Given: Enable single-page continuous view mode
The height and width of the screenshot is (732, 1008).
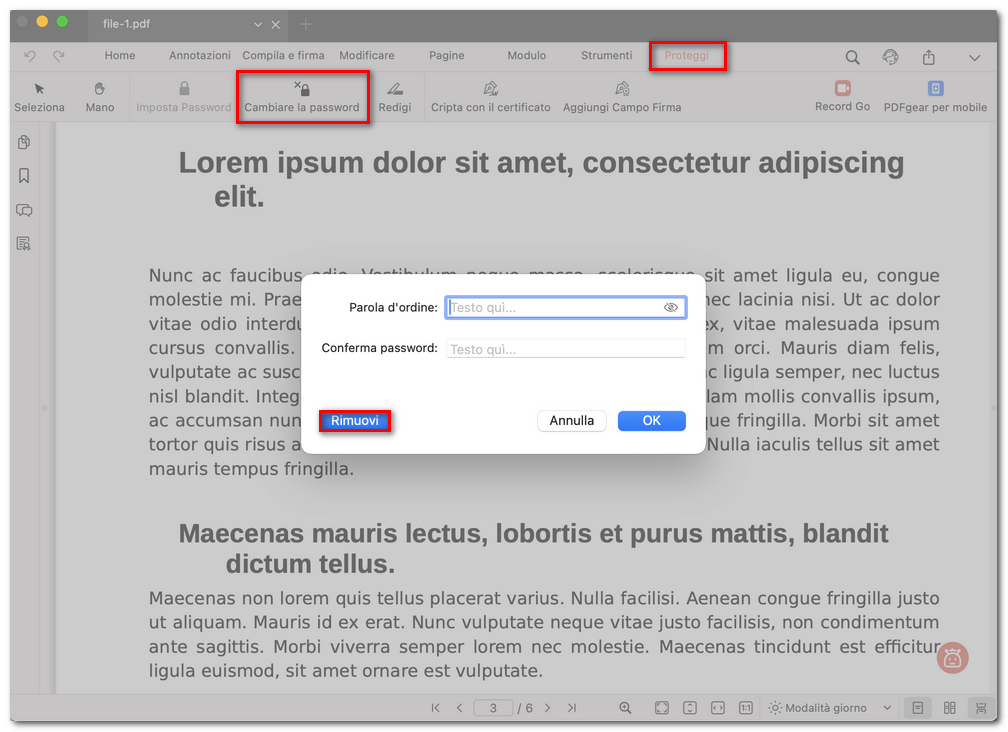Looking at the screenshot, I should point(917,707).
